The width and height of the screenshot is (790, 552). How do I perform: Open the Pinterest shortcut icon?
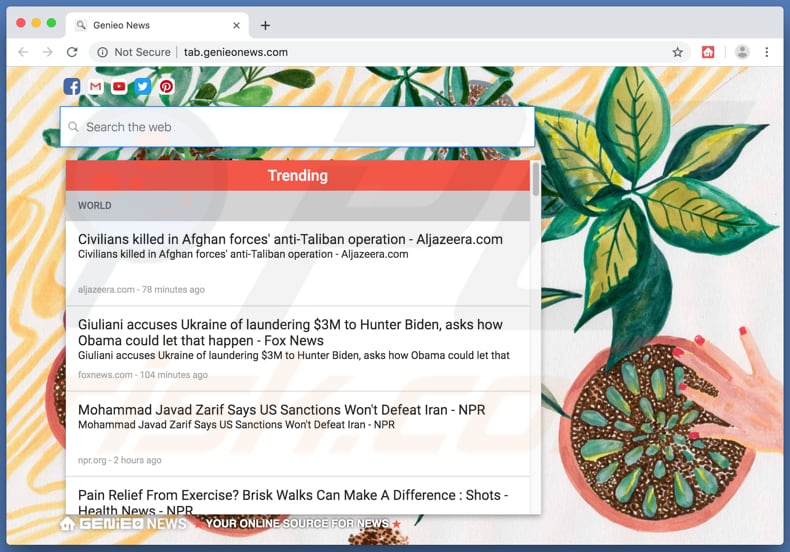pos(166,87)
